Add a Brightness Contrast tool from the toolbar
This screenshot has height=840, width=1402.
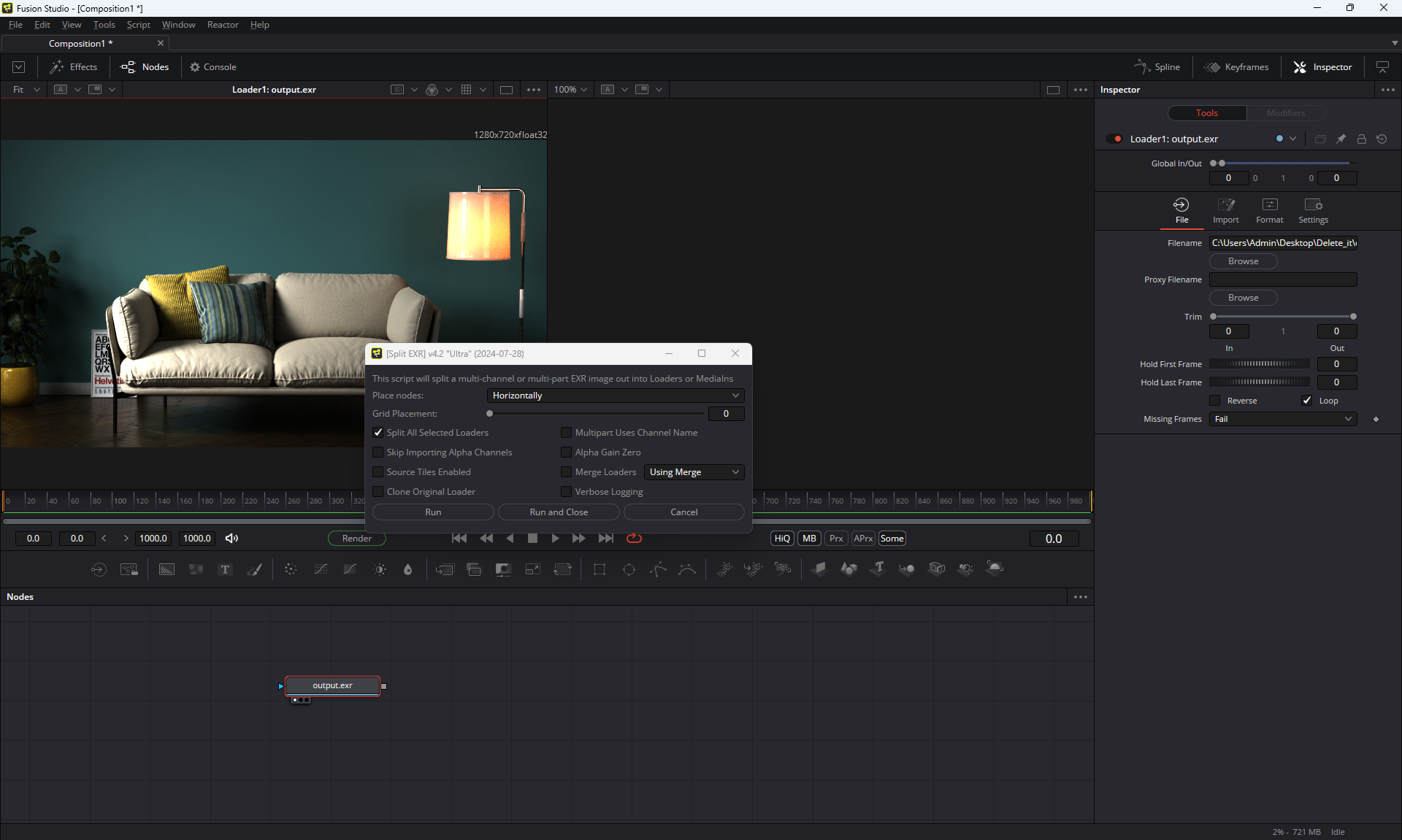click(380, 569)
